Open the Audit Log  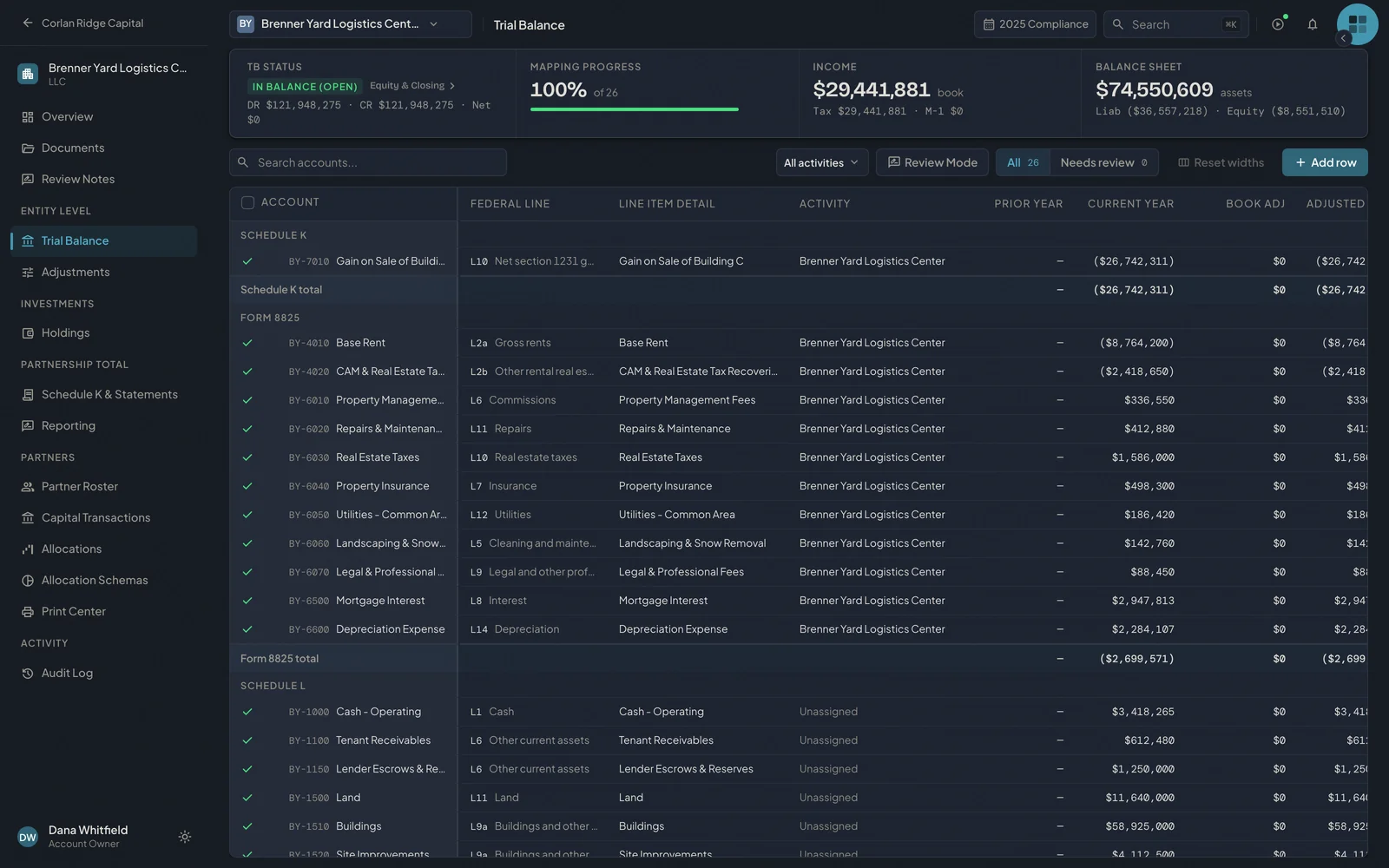[104, 673]
